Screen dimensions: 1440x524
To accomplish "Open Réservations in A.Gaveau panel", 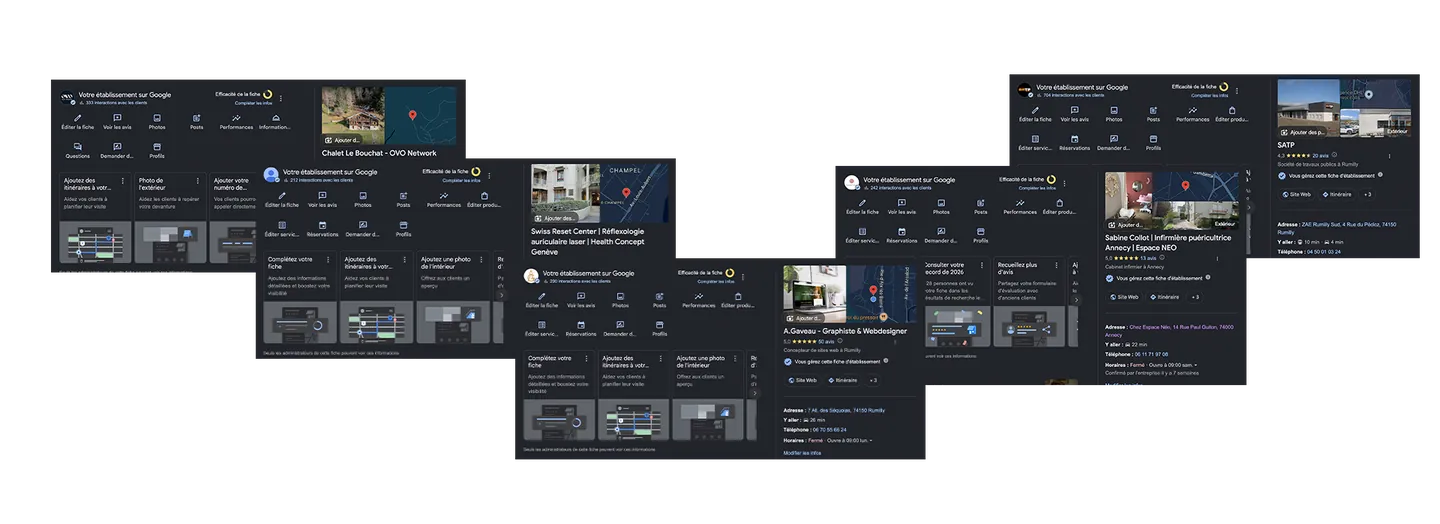I will 581,329.
